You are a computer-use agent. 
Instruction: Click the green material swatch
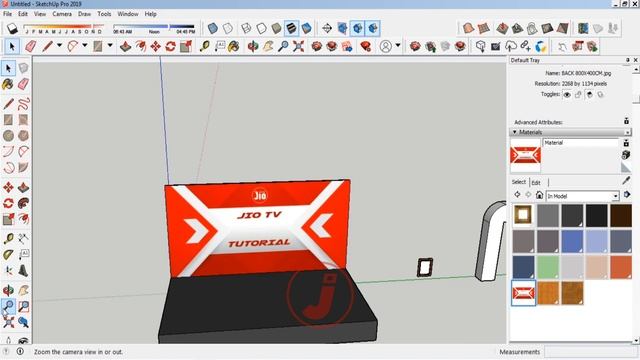click(x=548, y=267)
